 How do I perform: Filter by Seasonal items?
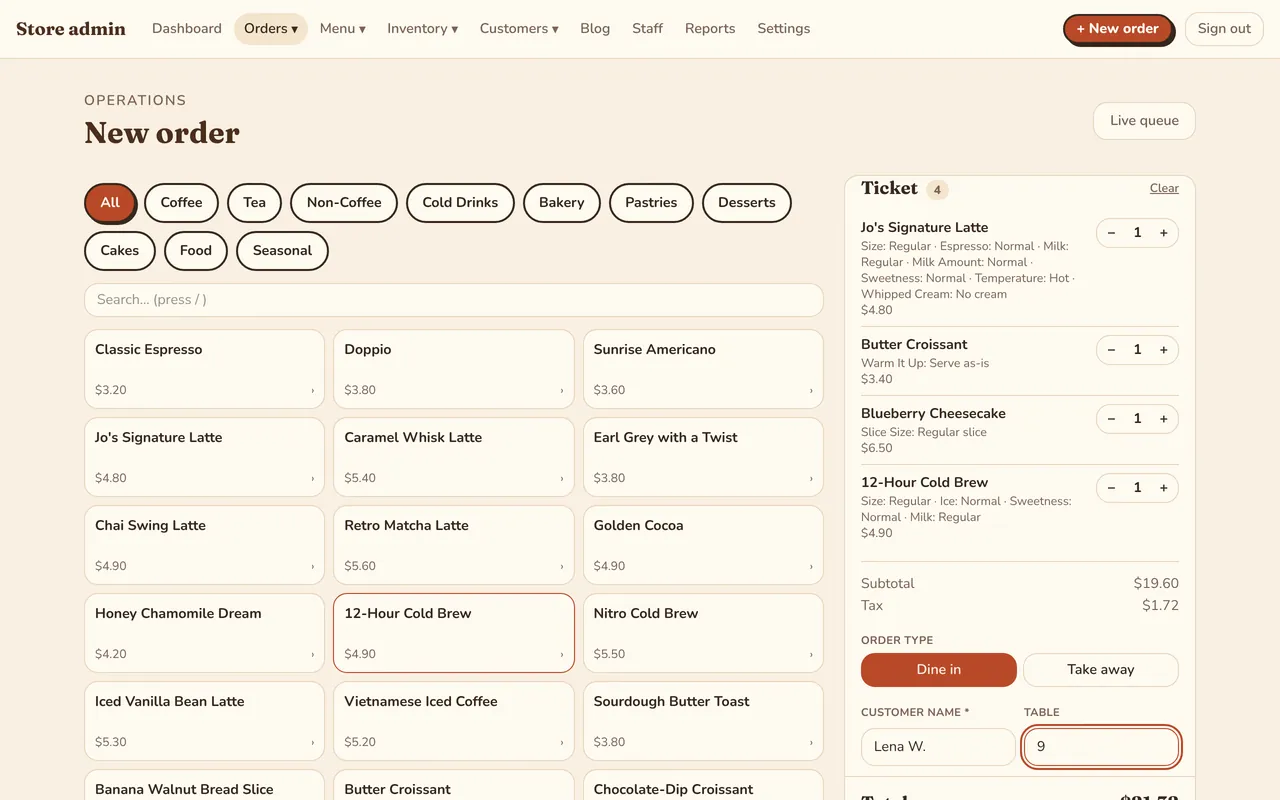[x=282, y=251]
